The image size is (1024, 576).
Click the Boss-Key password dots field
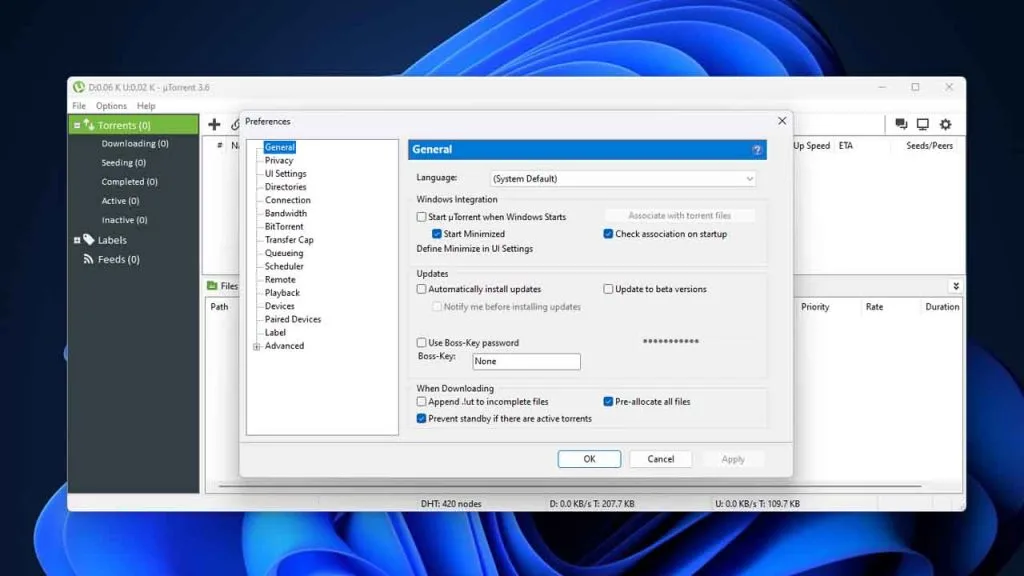coord(671,342)
